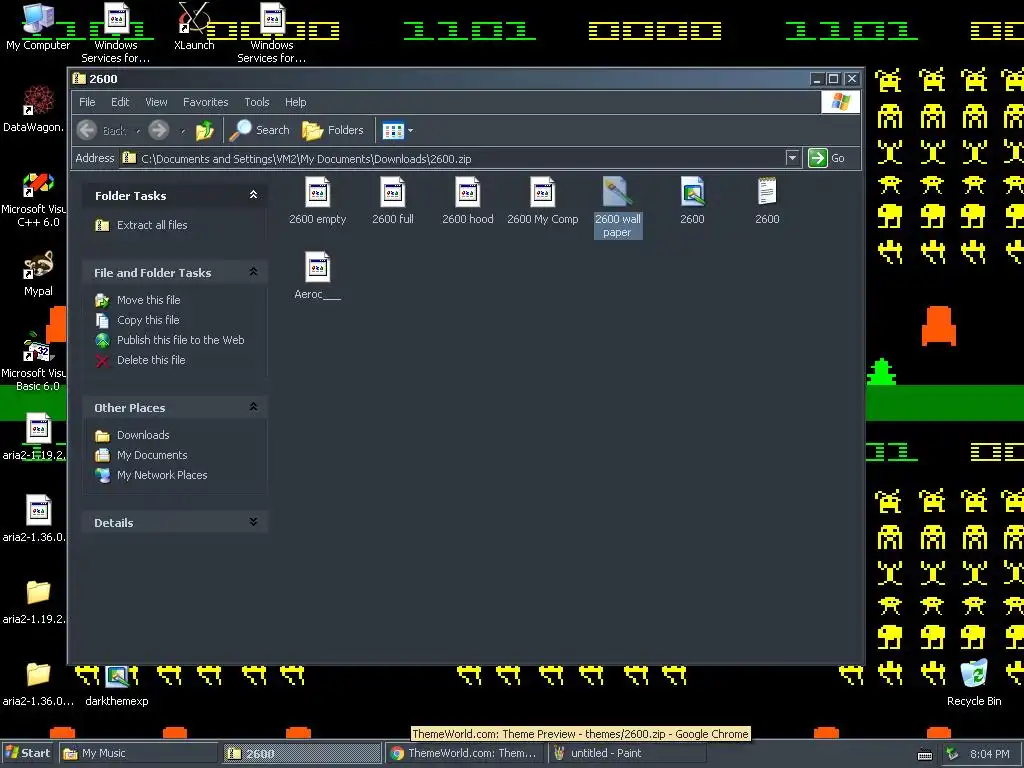Screen dimensions: 1024x768
Task: Open the Help menu
Action: [x=295, y=102]
